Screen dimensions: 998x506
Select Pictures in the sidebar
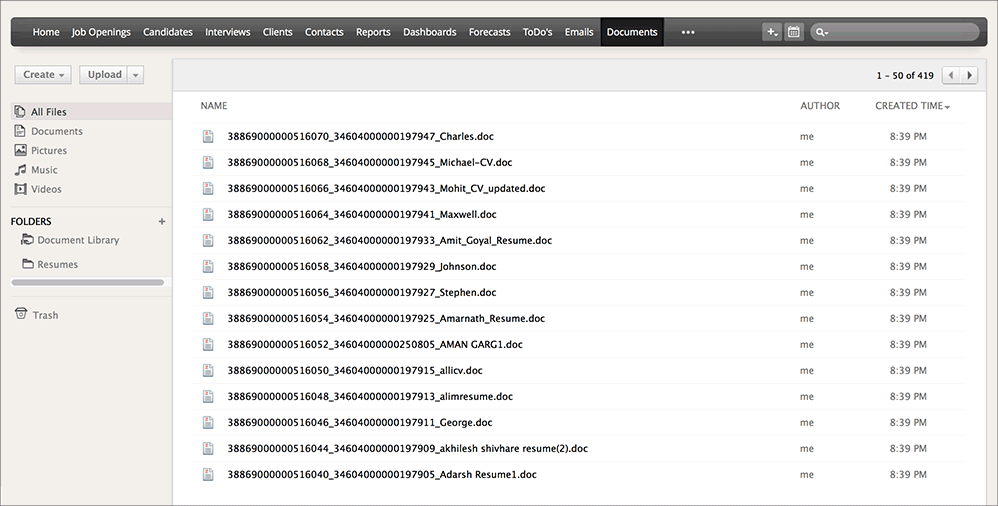[x=49, y=150]
